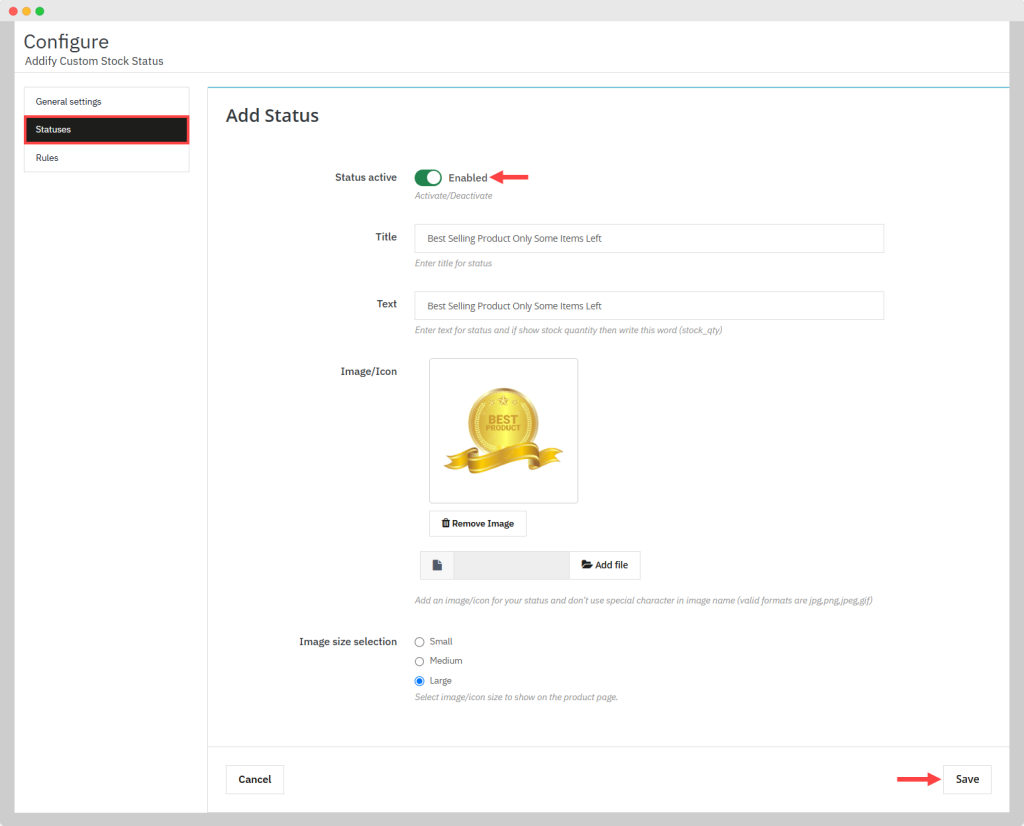1024x826 pixels.
Task: Toggle the Status active switch
Action: pos(428,178)
